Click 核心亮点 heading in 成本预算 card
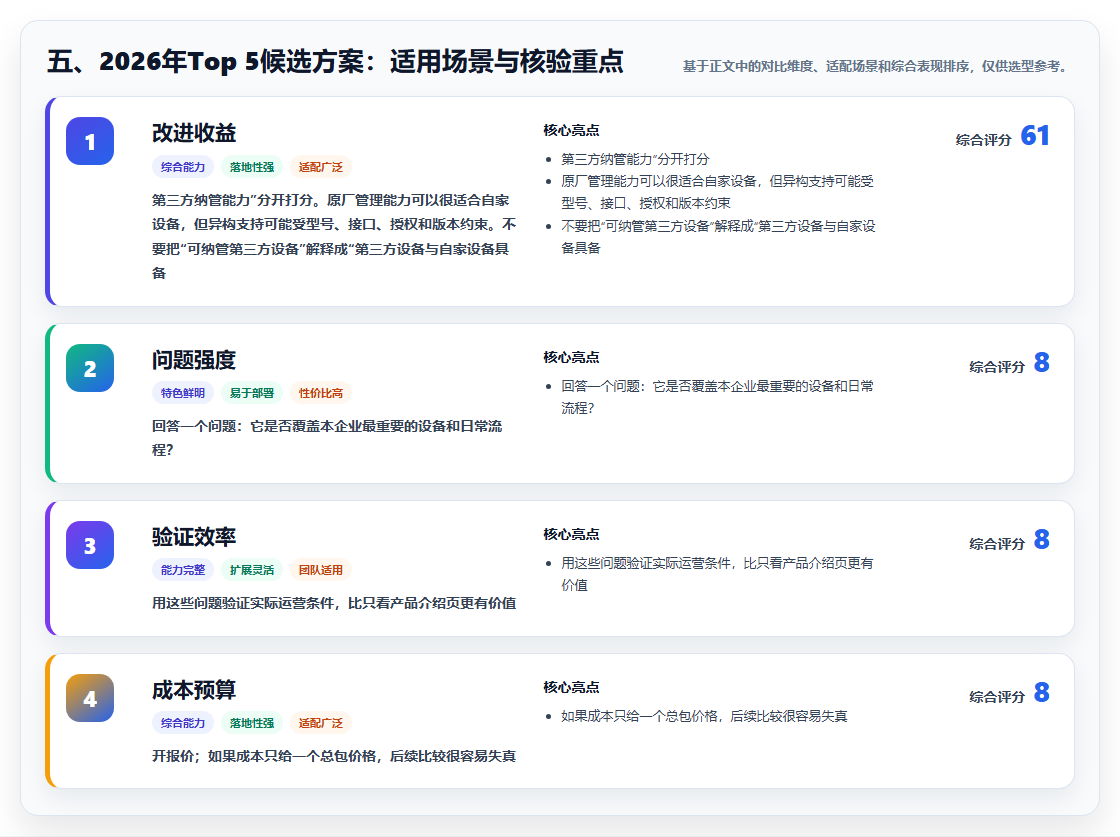This screenshot has height=837, width=1120. pos(571,687)
